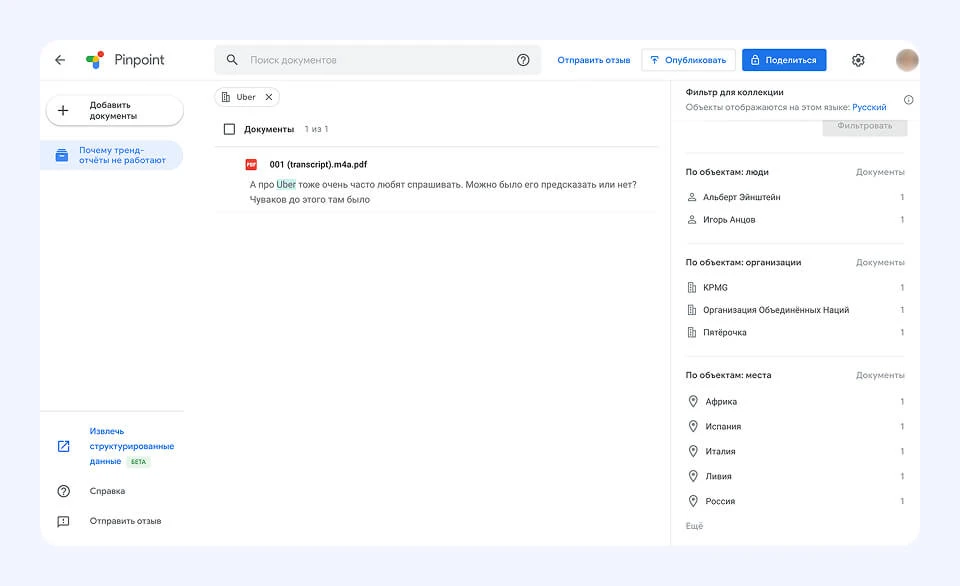Click the info icon near collection filter
The width and height of the screenshot is (960, 586).
coord(909,100)
